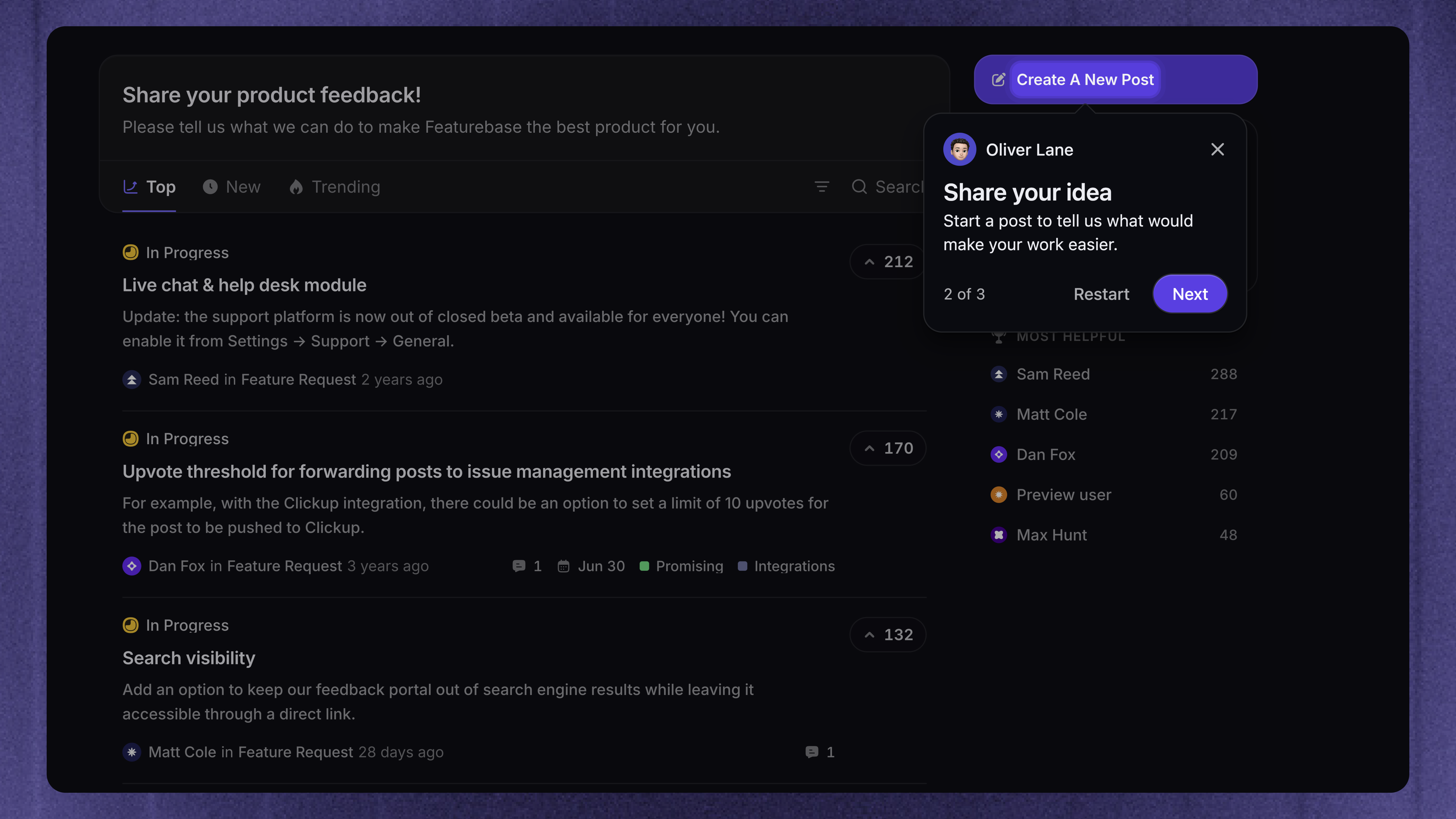Image resolution: width=1456 pixels, height=819 pixels.
Task: Close the Share your idea popup
Action: 1217,149
